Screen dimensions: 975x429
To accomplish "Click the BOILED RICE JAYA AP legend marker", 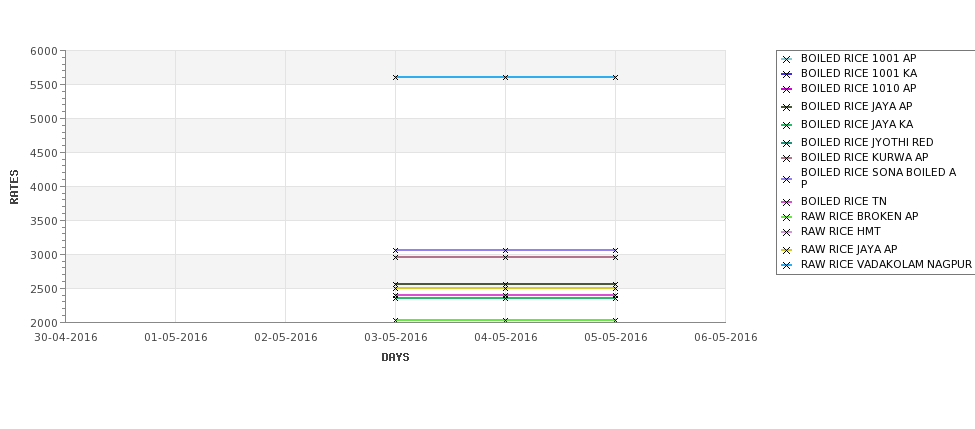I will 787,108.
